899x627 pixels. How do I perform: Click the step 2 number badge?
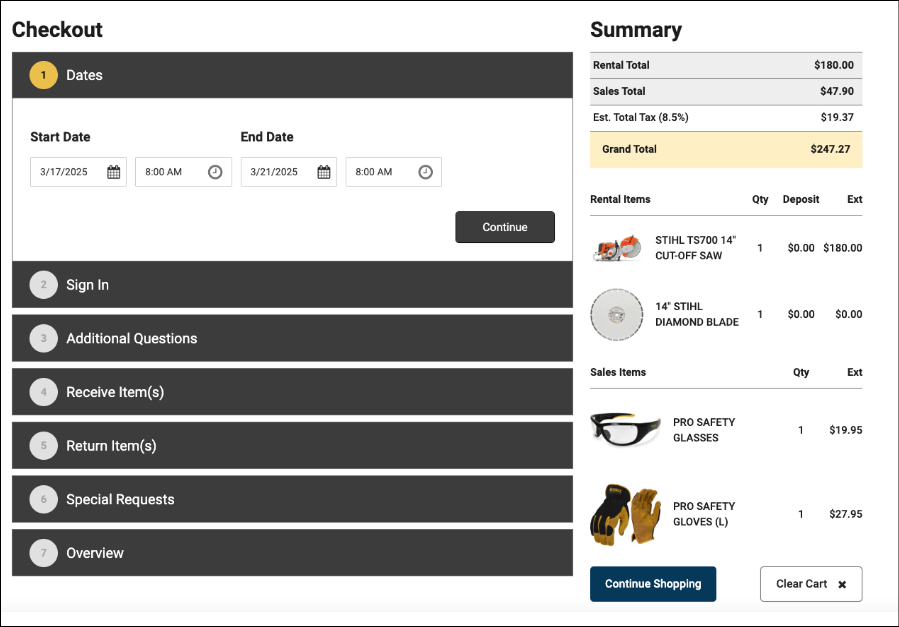44,285
